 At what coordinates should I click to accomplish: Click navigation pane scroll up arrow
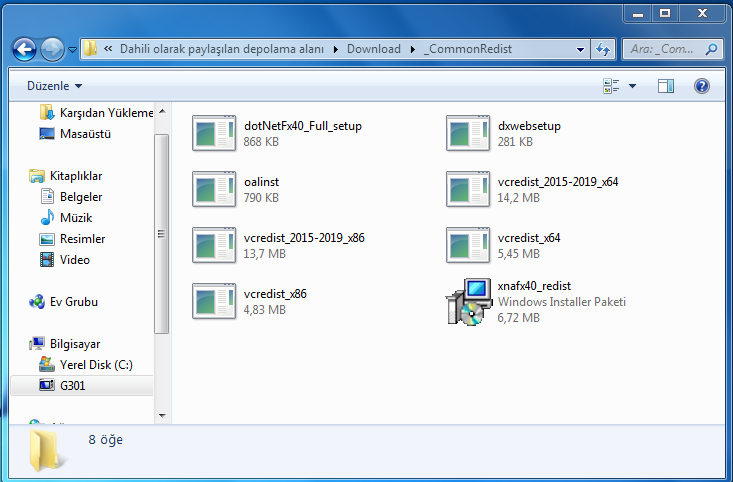(162, 111)
